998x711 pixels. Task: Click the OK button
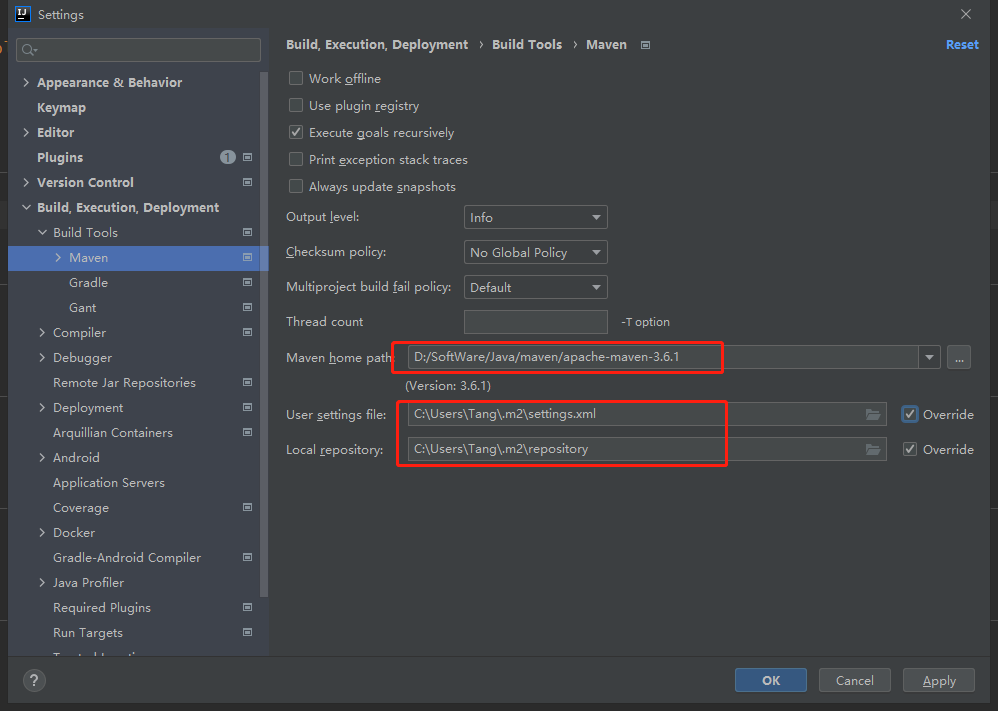click(771, 680)
